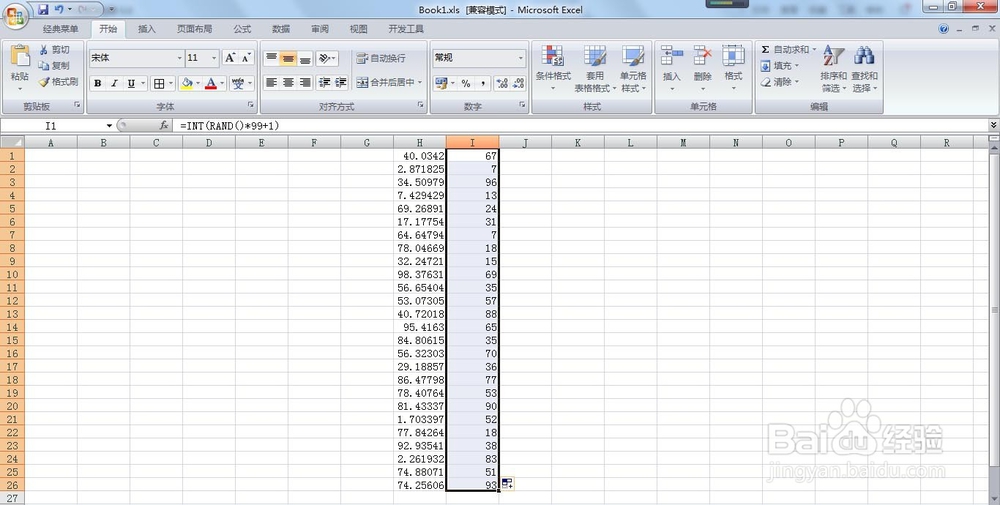Toggle Underline formatting
The image size is (1000, 505).
click(x=131, y=84)
